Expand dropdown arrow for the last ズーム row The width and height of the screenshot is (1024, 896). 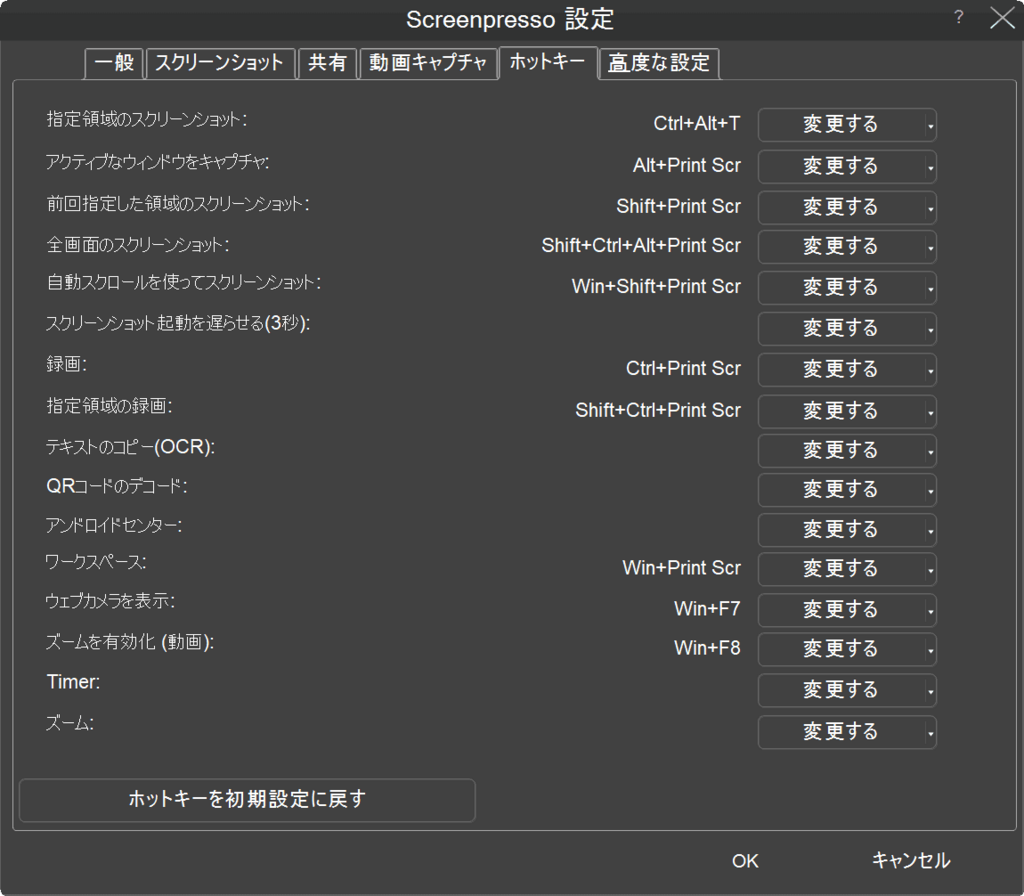[x=931, y=733]
